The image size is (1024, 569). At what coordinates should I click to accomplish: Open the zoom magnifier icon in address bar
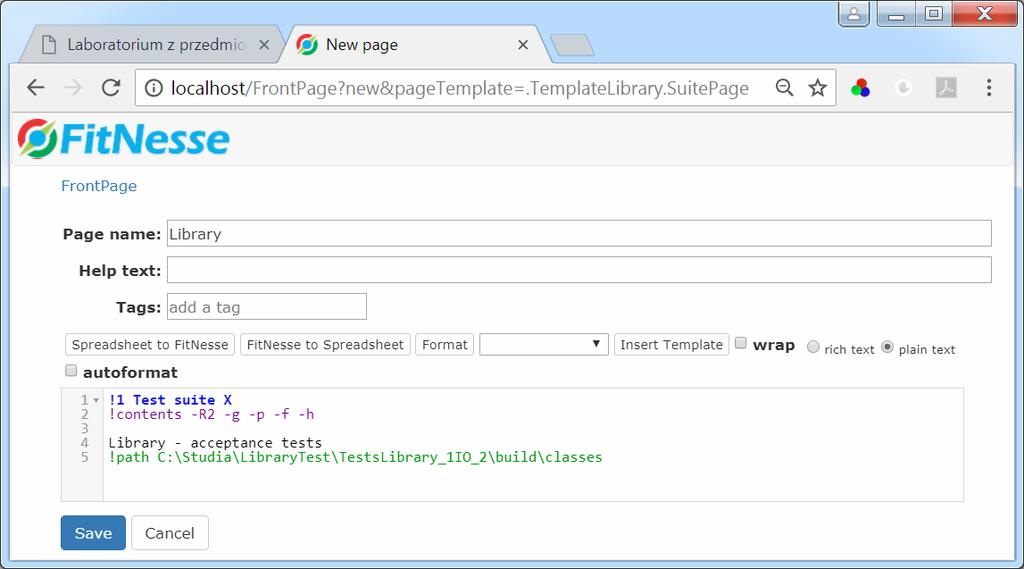coord(784,88)
